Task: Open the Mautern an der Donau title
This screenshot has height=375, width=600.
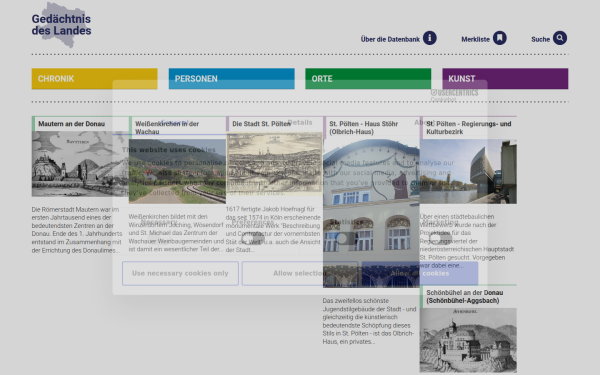Action: (x=72, y=124)
